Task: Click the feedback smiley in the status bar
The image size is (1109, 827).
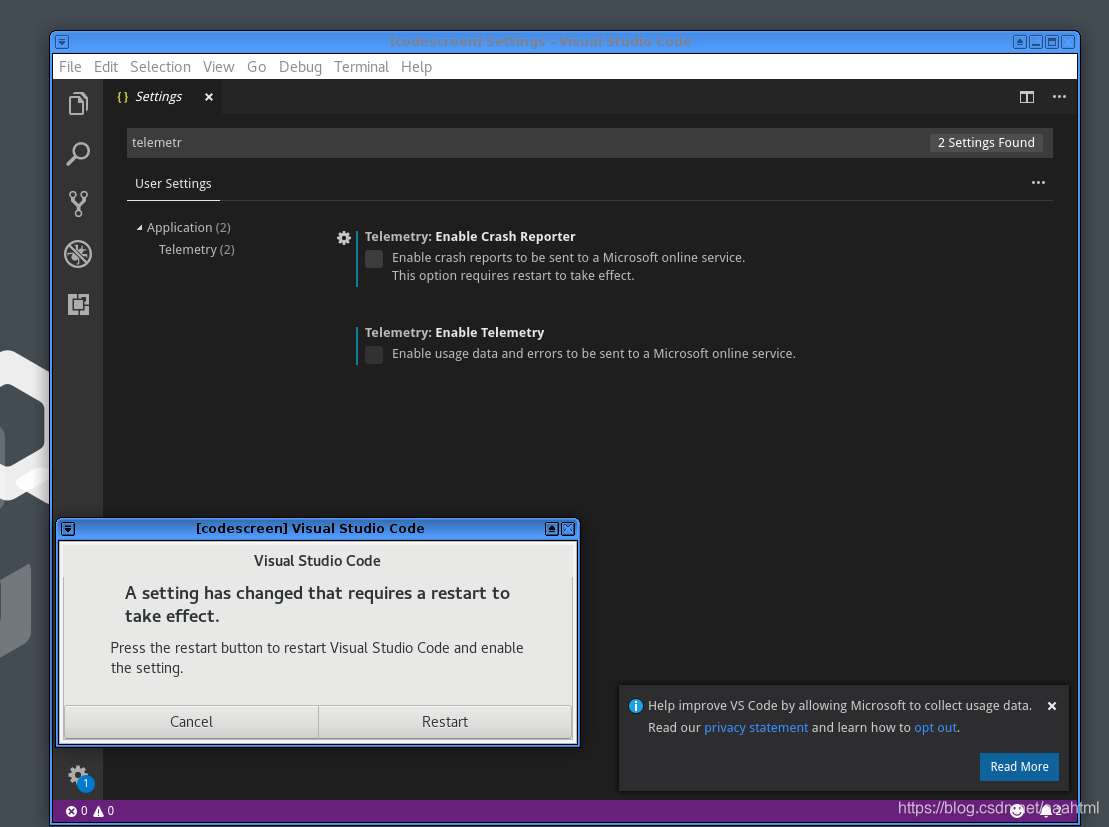Action: tap(1017, 811)
